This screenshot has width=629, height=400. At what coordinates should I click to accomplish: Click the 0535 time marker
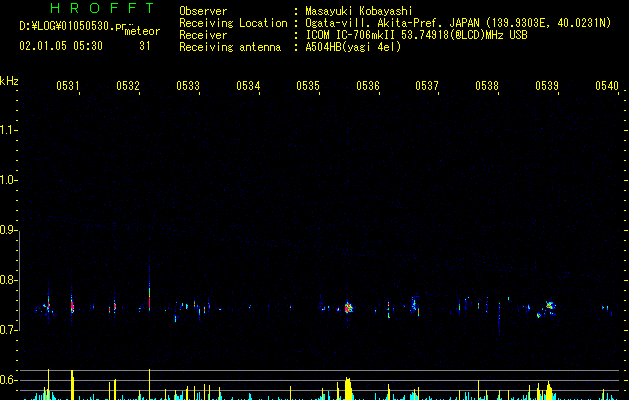308,85
